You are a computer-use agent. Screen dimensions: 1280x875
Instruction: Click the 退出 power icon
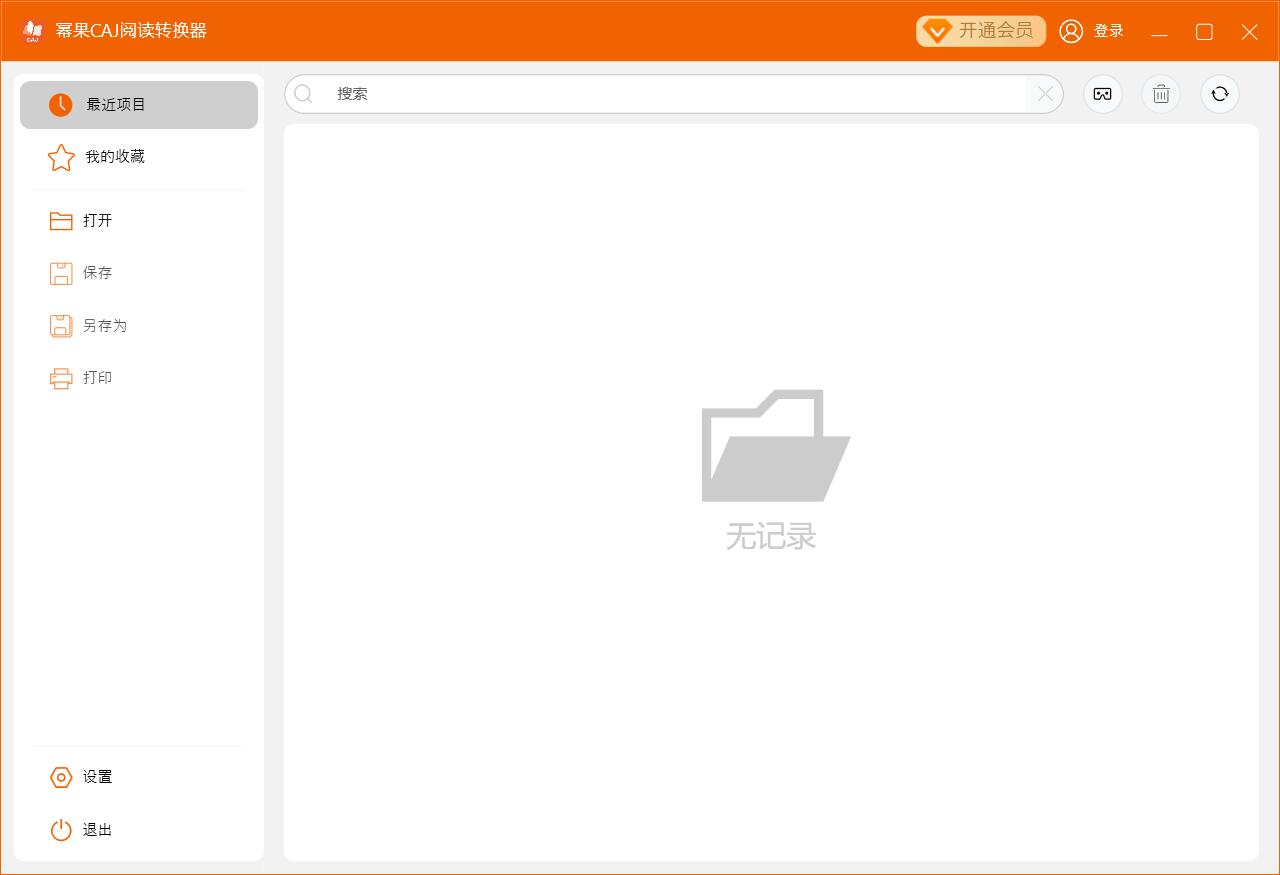[x=61, y=830]
